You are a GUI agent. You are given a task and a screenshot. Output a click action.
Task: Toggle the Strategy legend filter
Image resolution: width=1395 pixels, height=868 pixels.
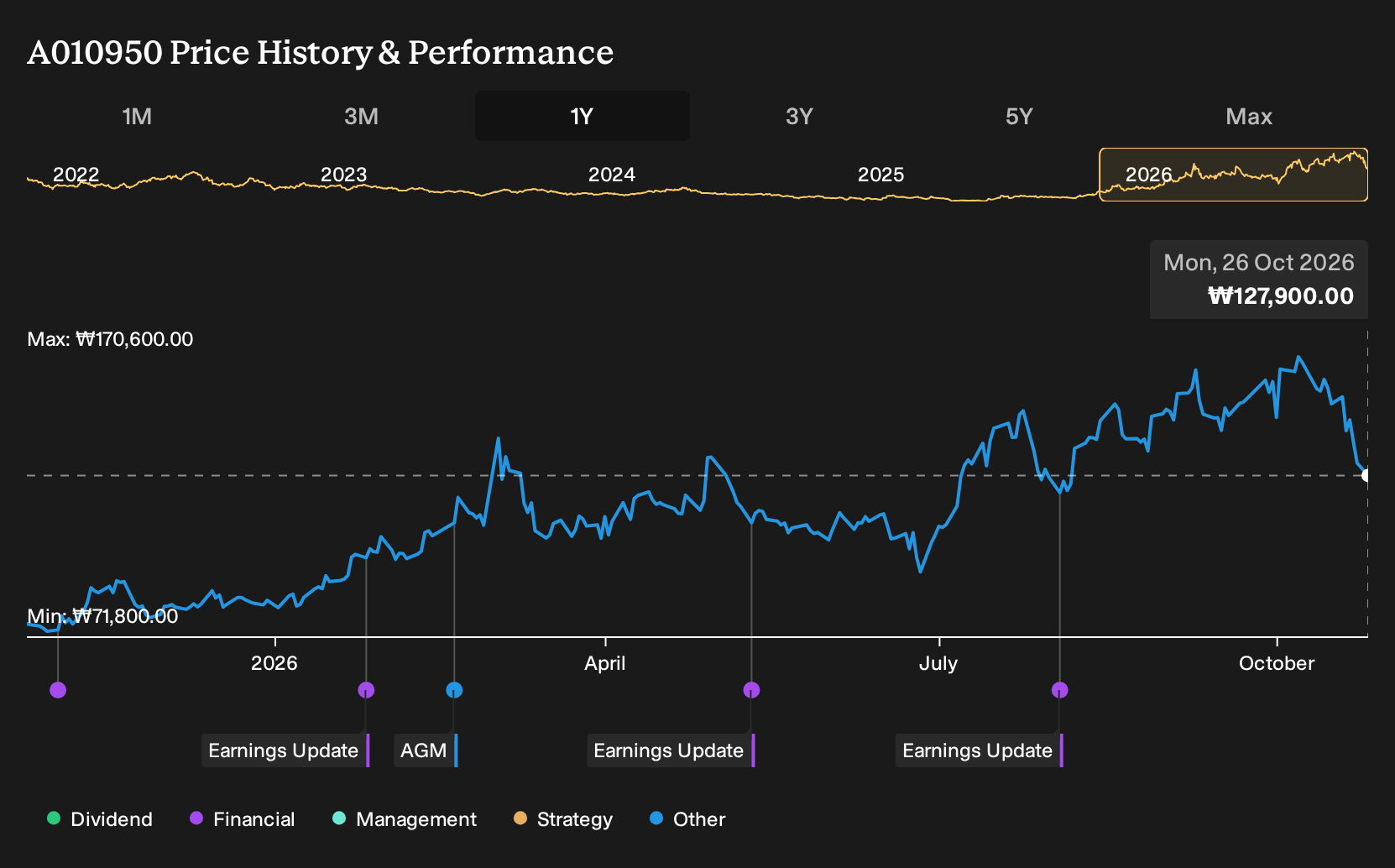tap(563, 819)
